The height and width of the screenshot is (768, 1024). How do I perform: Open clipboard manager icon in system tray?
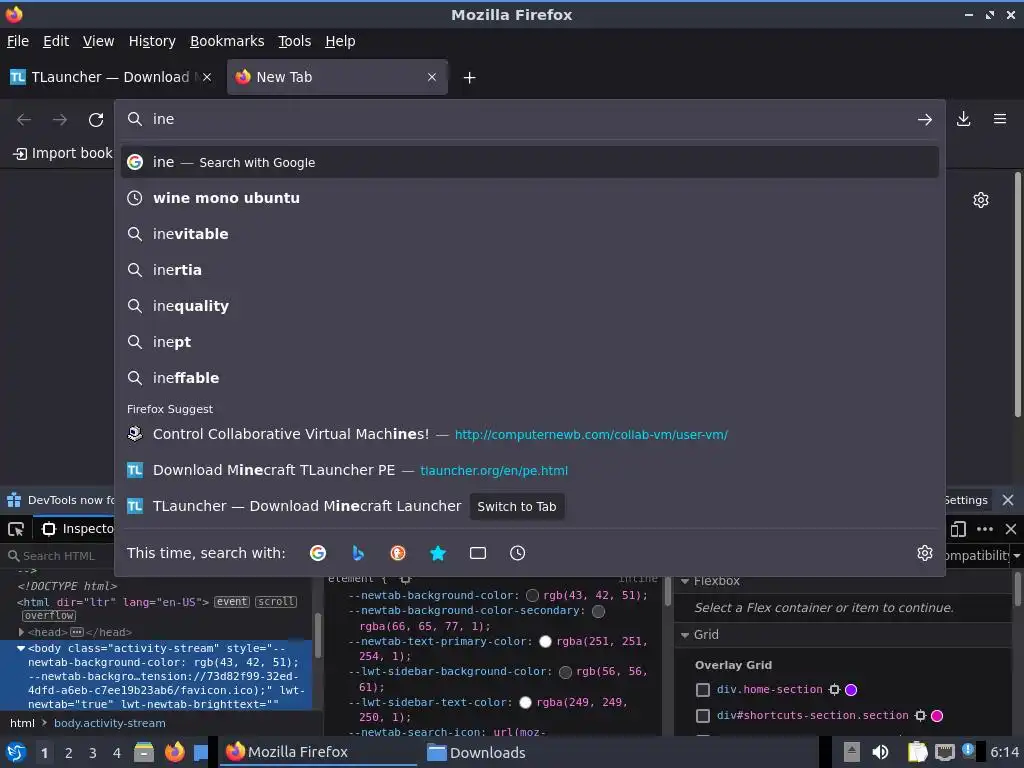[917, 752]
